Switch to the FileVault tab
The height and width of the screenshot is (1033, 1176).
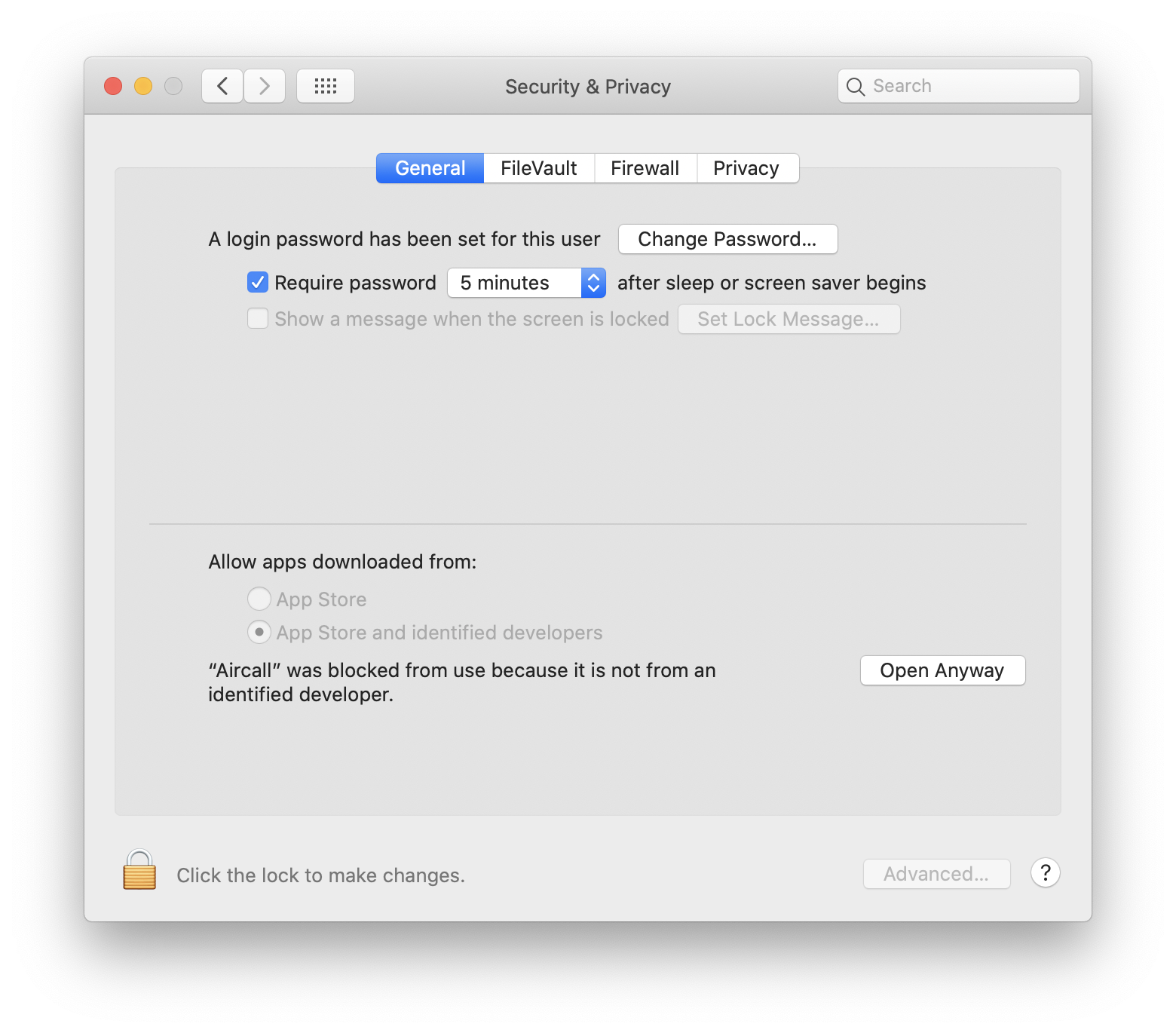click(539, 168)
